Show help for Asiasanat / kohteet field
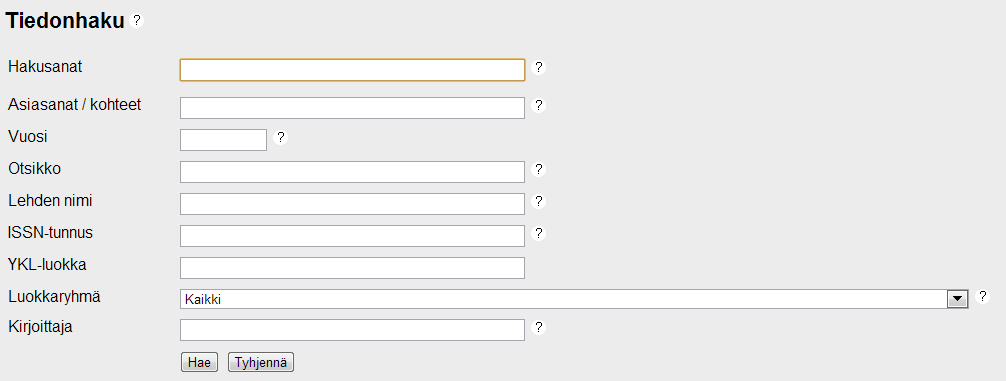This screenshot has width=1006, height=381. [539, 105]
